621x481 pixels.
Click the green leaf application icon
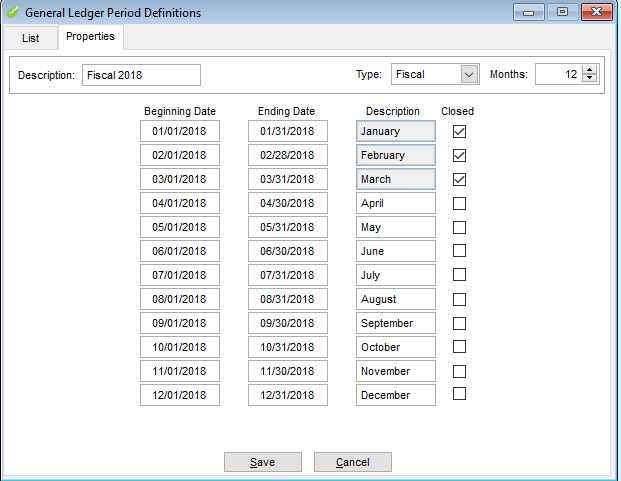tap(13, 13)
